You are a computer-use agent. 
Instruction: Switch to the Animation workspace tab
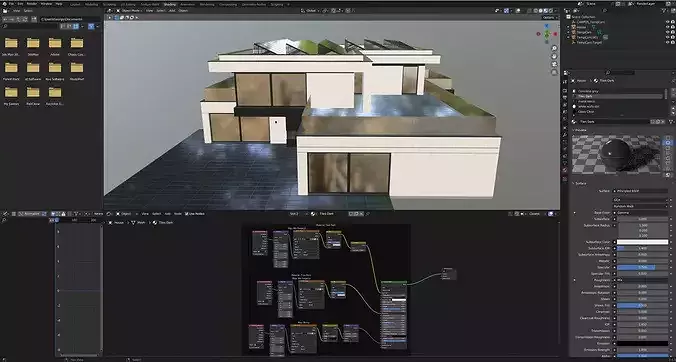tap(188, 4)
